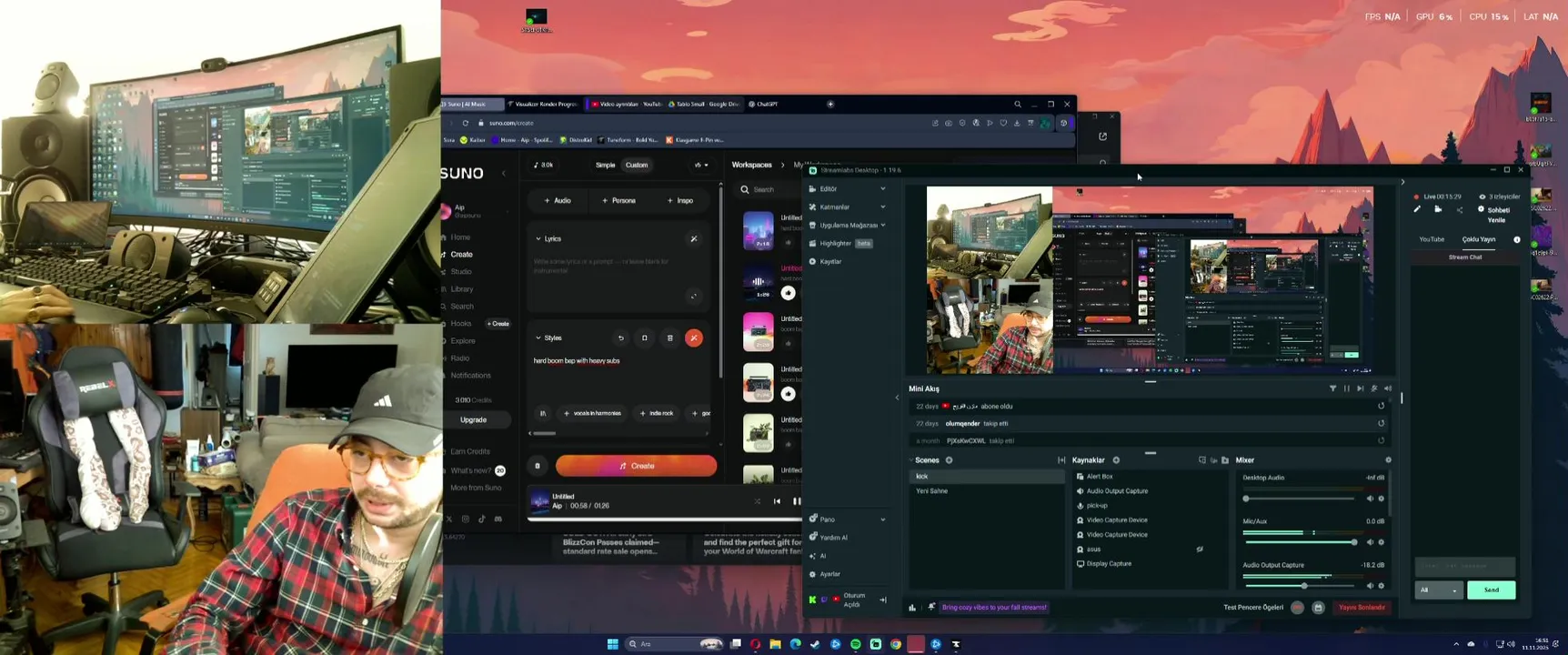Like the second Untitled song
Image resolution: width=1568 pixels, height=655 pixels.
click(x=789, y=293)
